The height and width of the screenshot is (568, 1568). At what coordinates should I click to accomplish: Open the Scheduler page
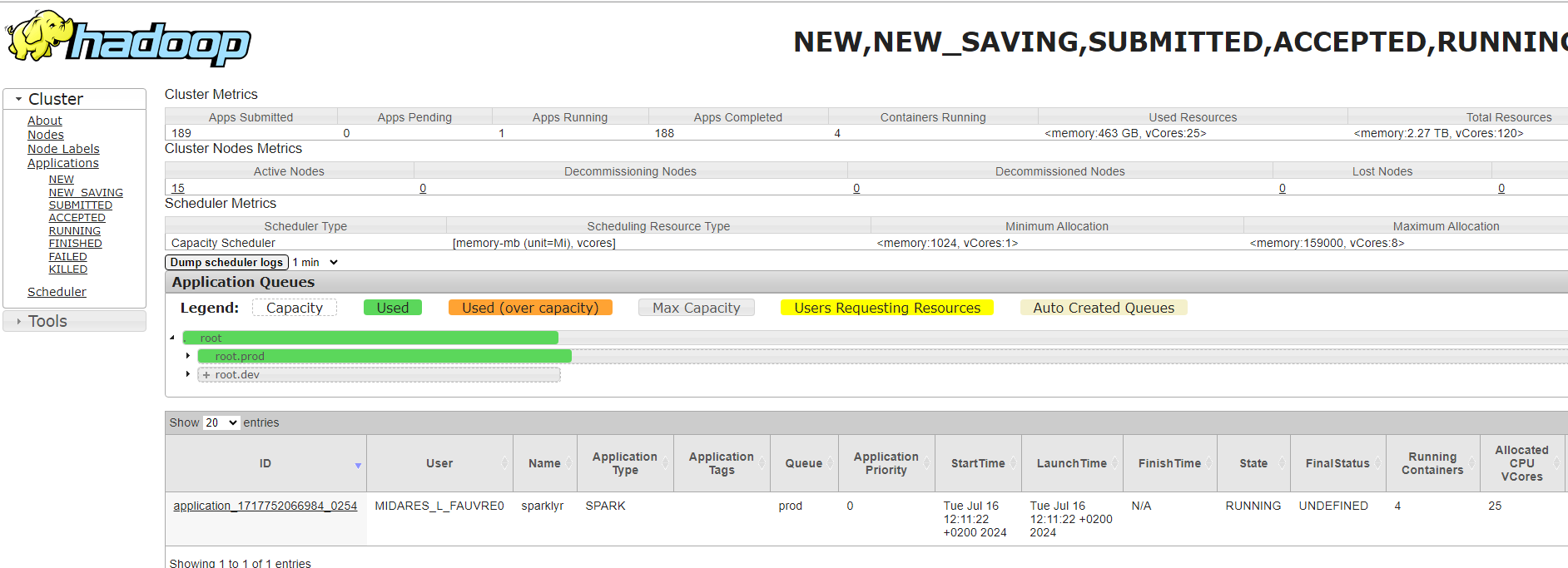pos(57,292)
